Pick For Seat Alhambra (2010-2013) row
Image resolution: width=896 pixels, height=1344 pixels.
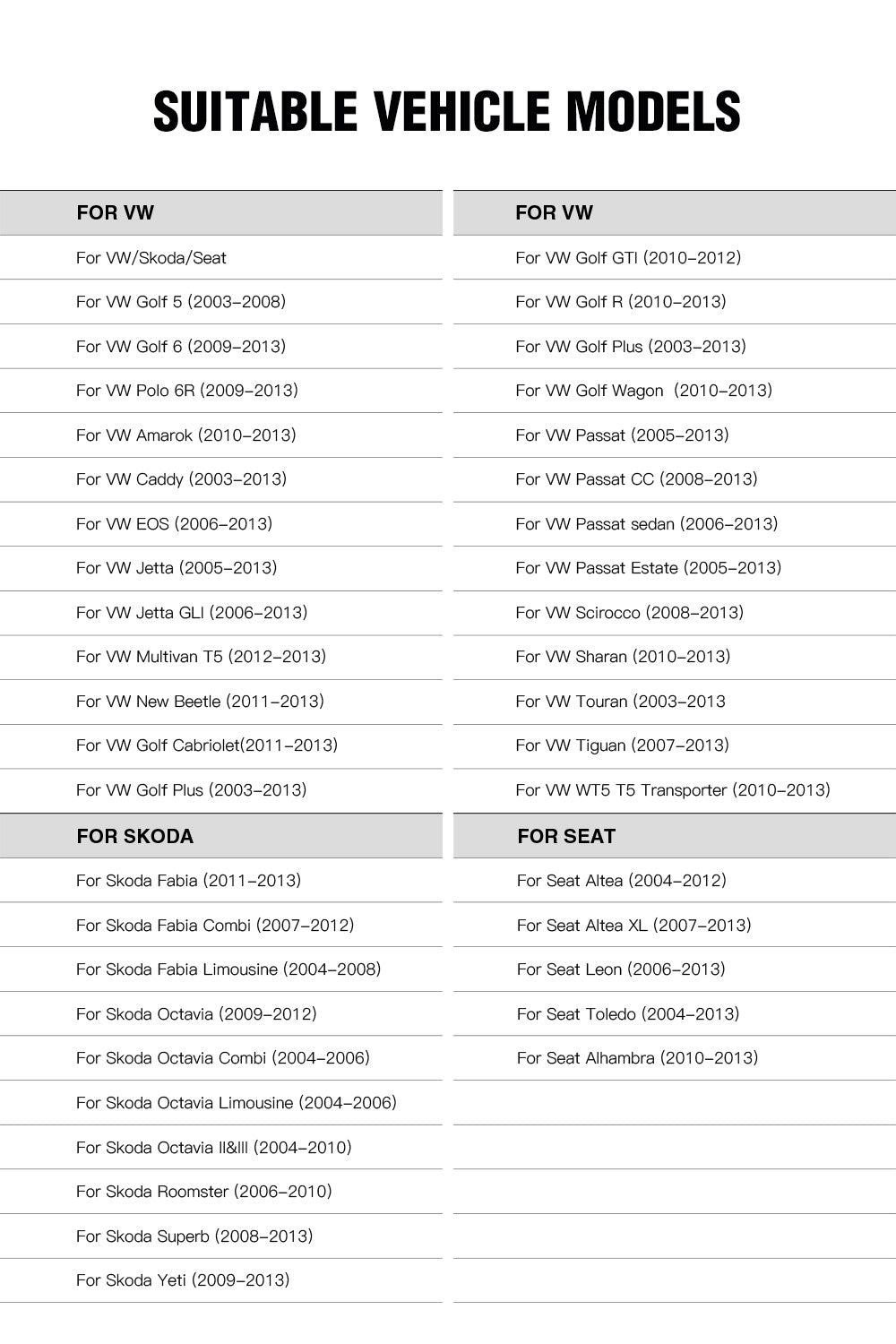(x=637, y=1058)
